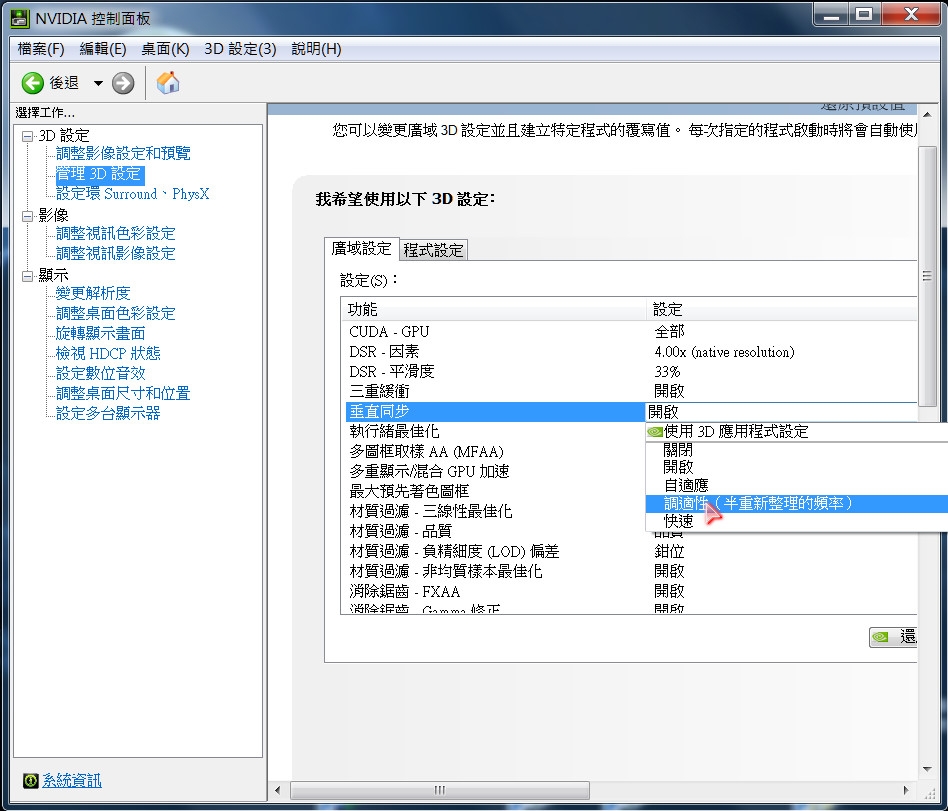Choose 關閉 in vertical sync dropdown

click(x=797, y=449)
